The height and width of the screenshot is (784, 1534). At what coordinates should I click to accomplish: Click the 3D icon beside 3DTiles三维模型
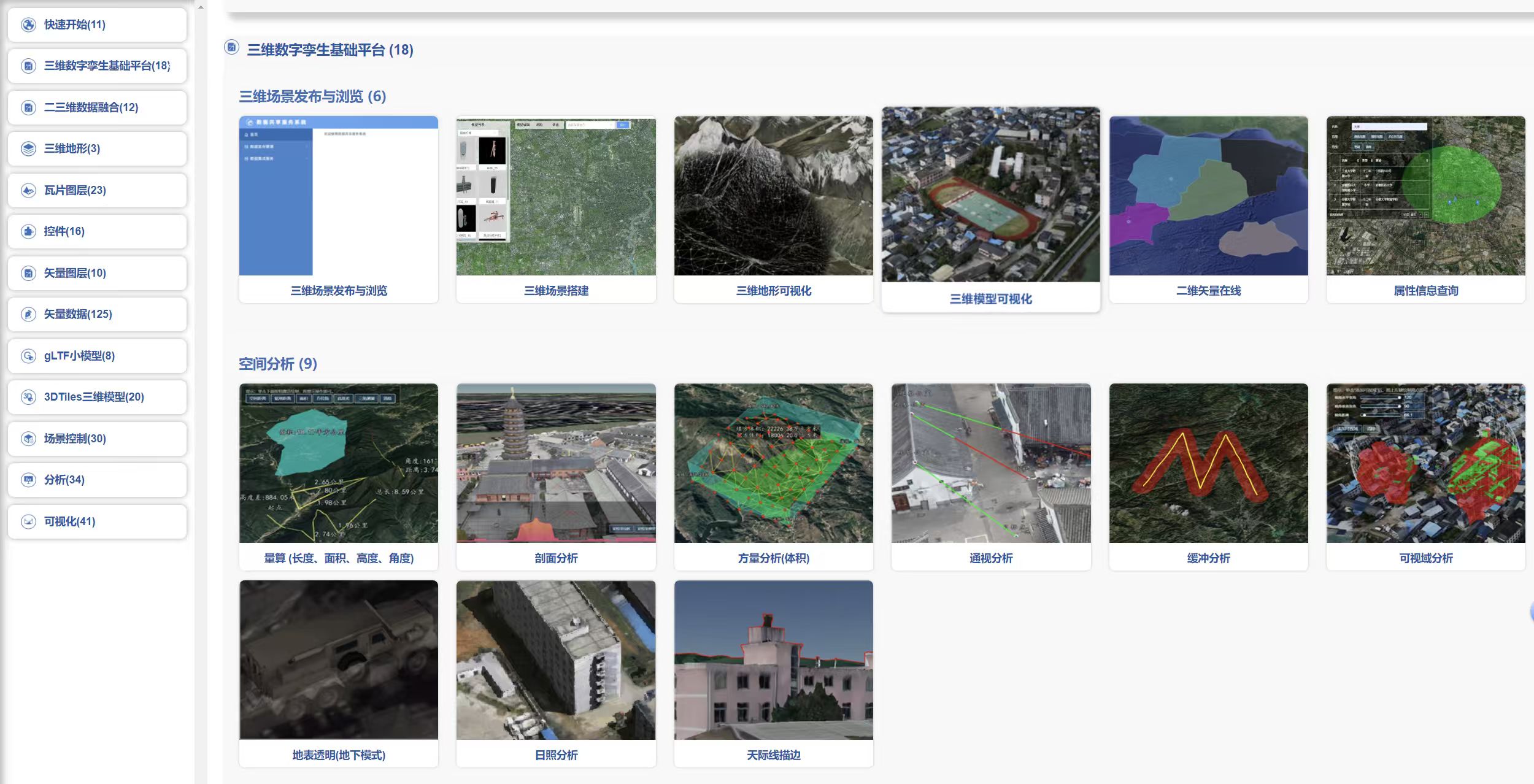28,397
